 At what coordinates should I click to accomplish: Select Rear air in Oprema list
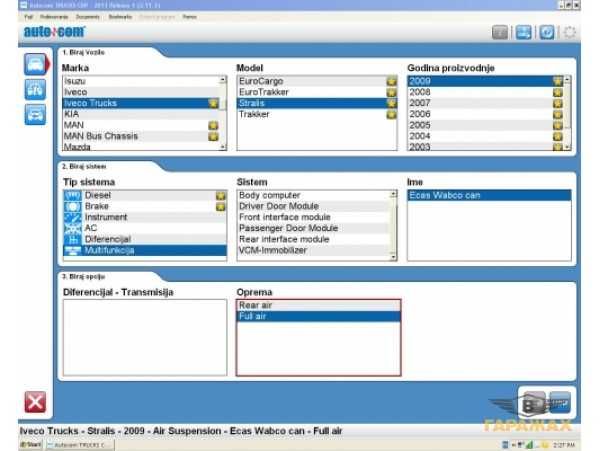click(x=319, y=305)
